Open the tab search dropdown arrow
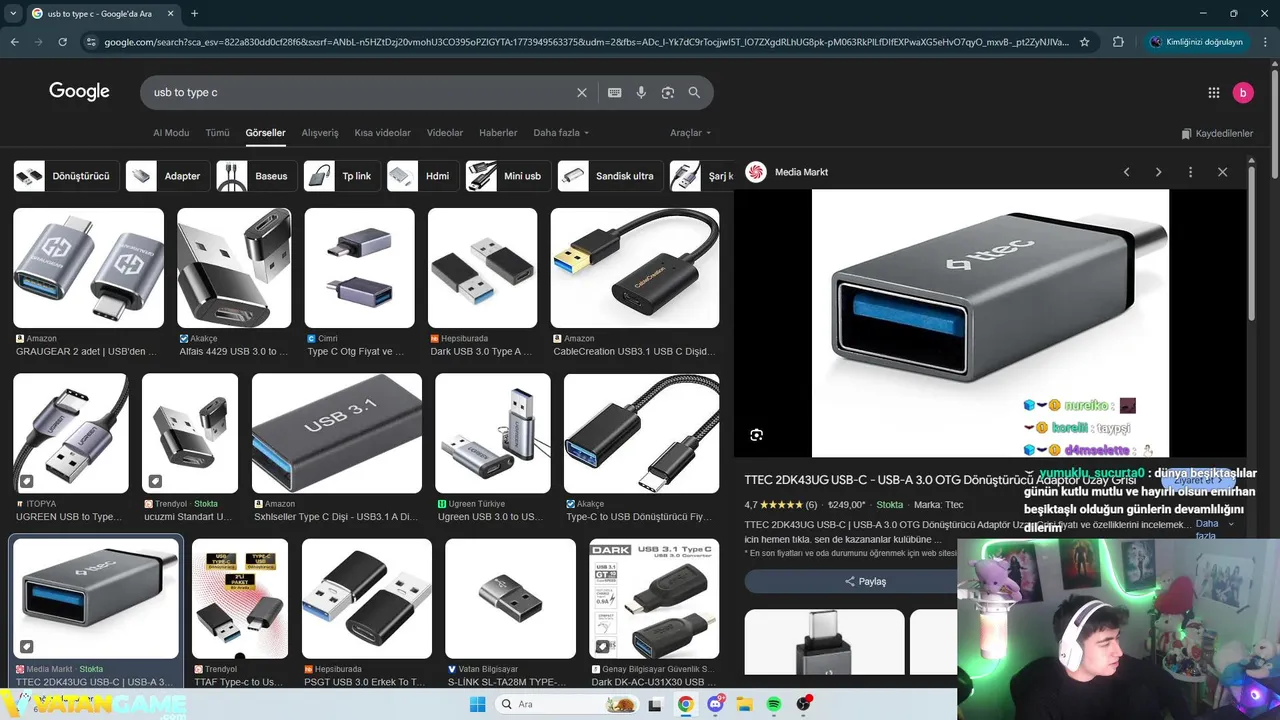This screenshot has height=720, width=1280. [x=13, y=13]
